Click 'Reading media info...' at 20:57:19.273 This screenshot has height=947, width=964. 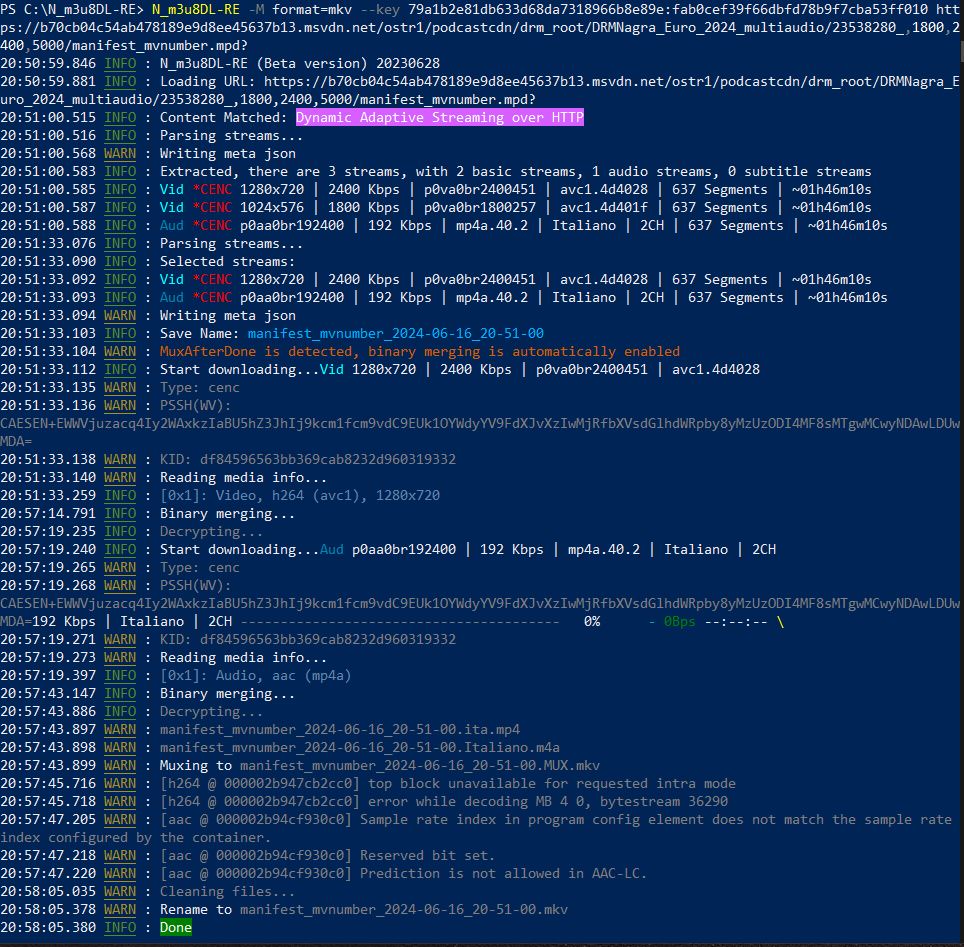pyautogui.click(x=243, y=657)
